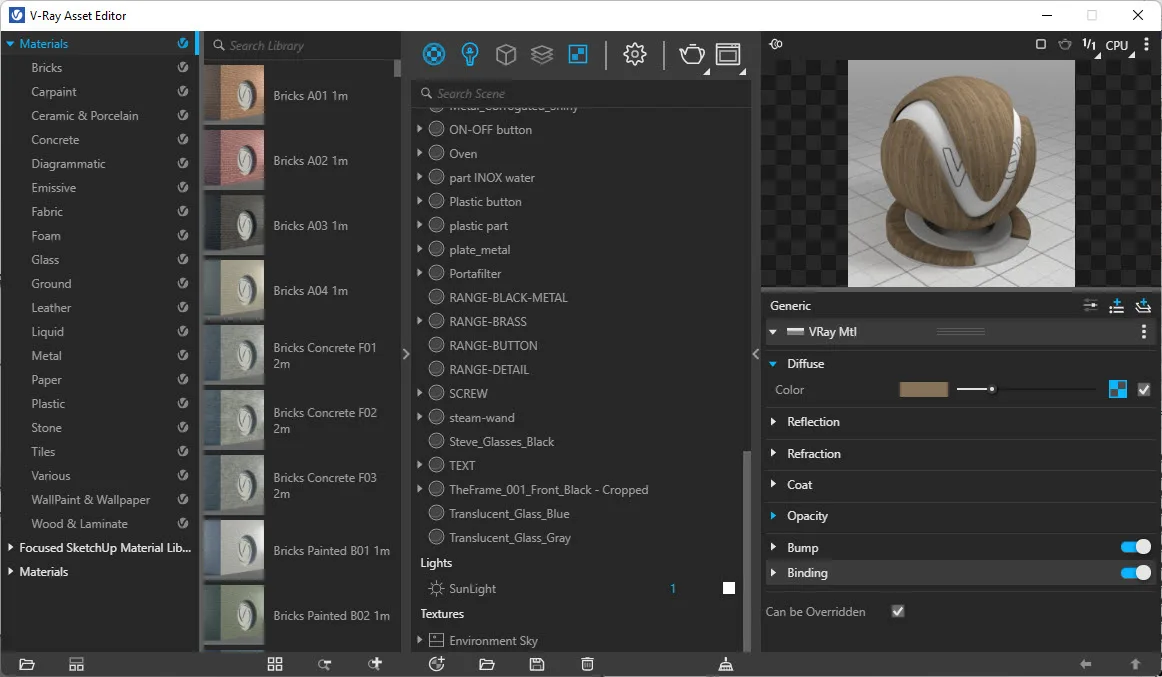The image size is (1162, 677).
Task: Expand the Focused SketchUp Material Library tree
Action: pyautogui.click(x=11, y=548)
